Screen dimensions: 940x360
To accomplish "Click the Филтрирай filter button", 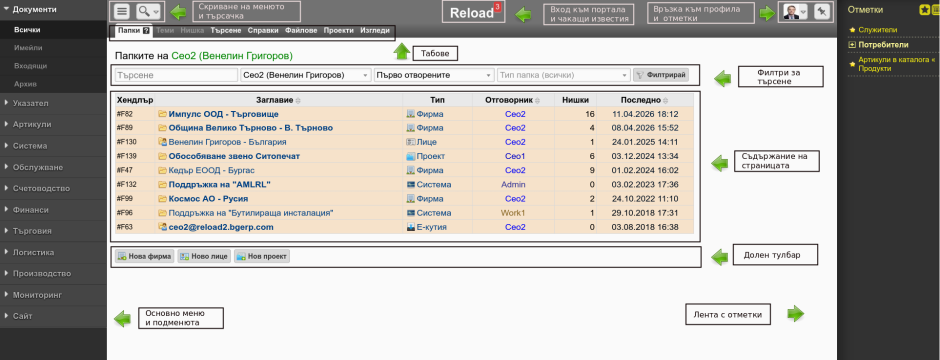I will point(661,75).
